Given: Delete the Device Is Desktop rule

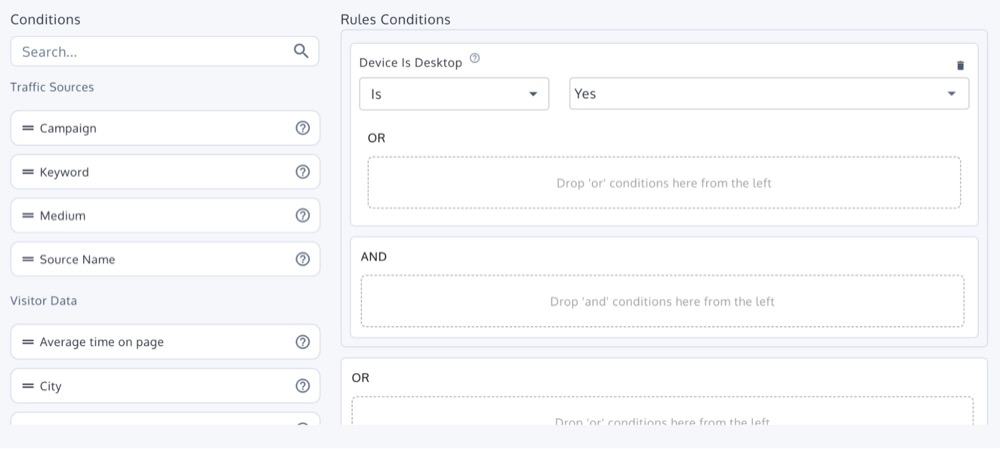Looking at the screenshot, I should [x=960, y=66].
